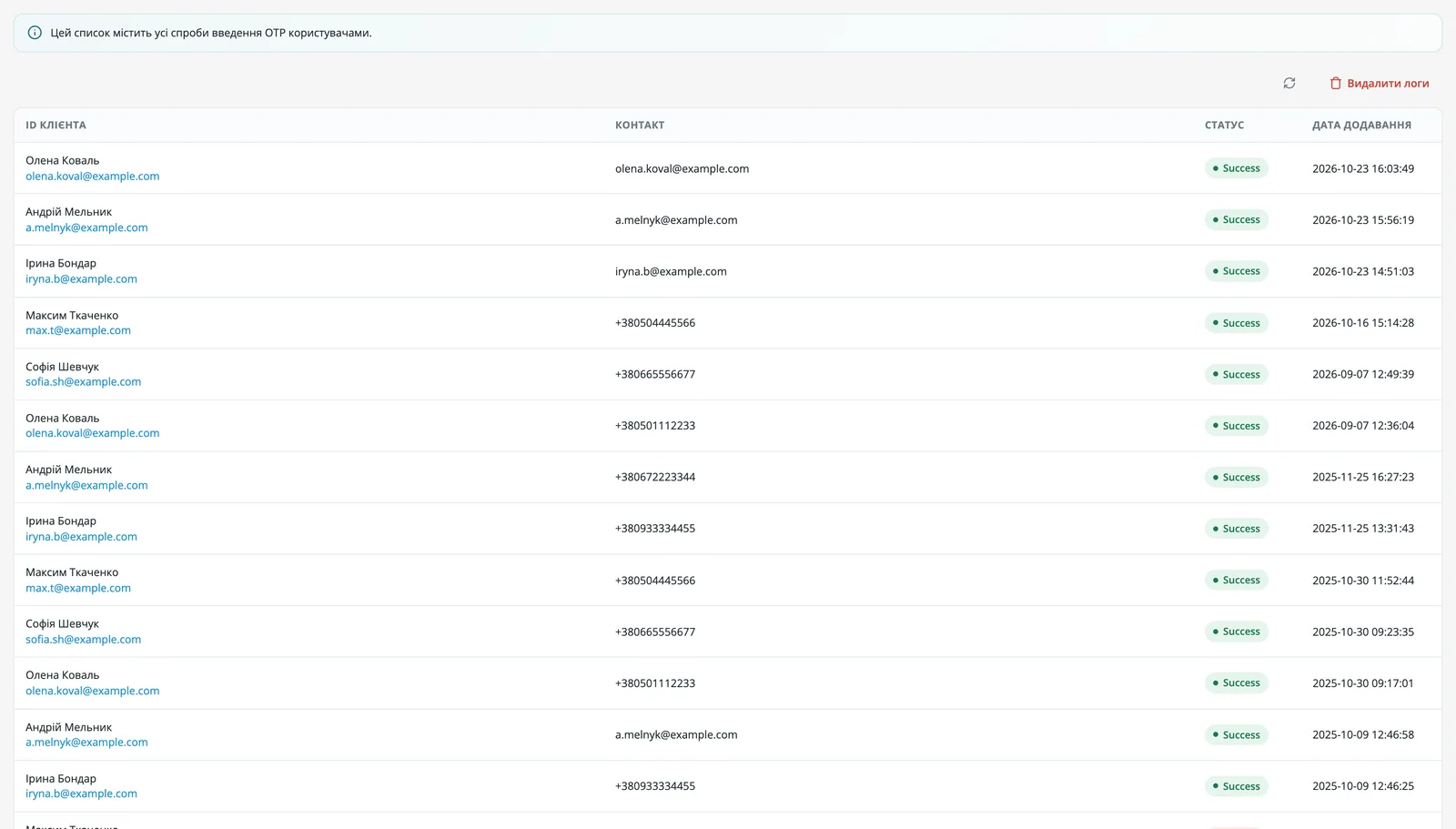
Task: Select contact +380665556677 dated 2026-09-07
Action: [x=655, y=374]
